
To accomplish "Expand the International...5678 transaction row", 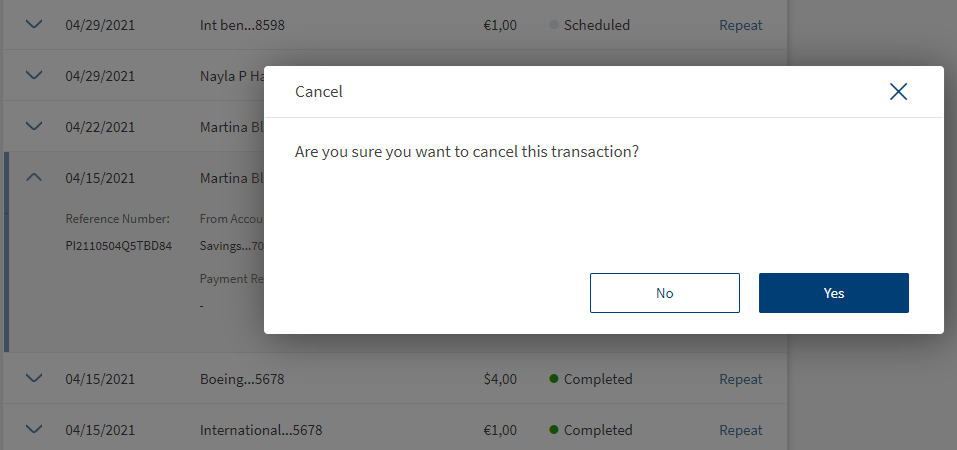I will click(34, 429).
